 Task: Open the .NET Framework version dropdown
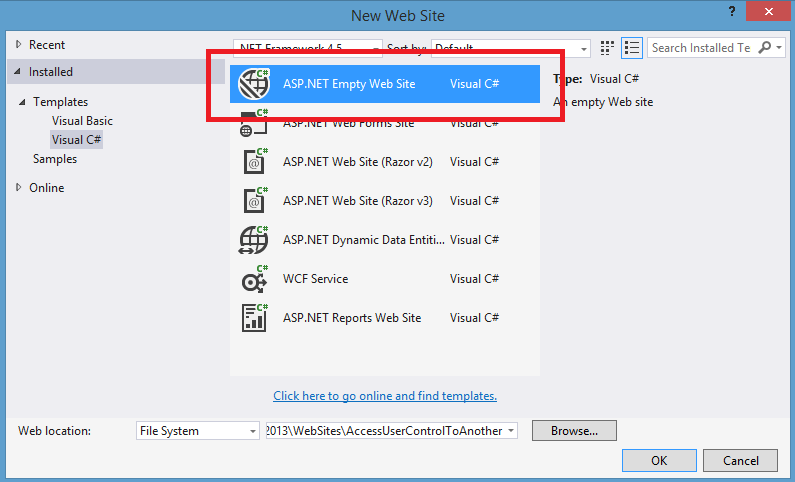(308, 48)
